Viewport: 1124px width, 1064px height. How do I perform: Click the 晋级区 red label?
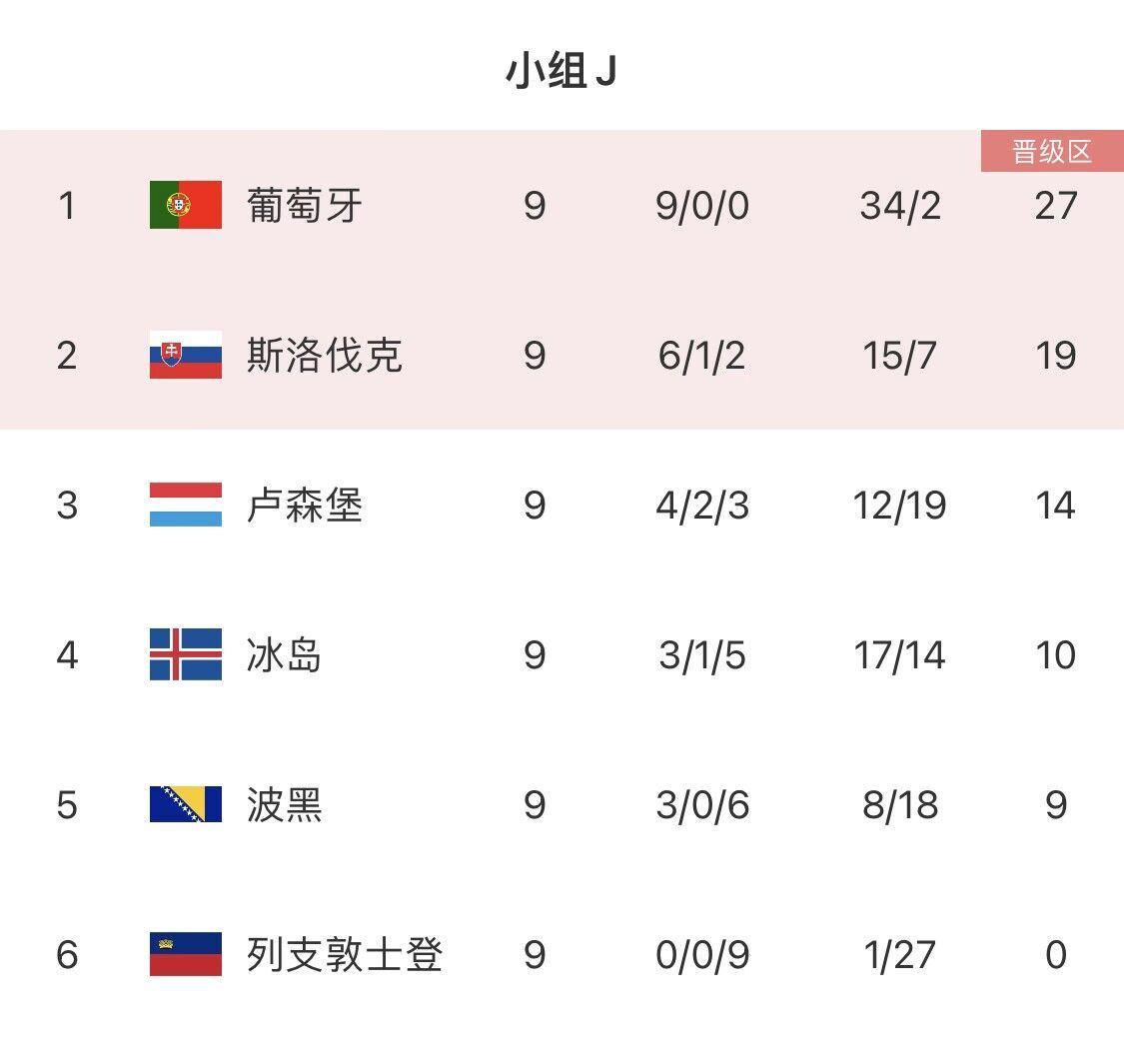coord(1052,152)
